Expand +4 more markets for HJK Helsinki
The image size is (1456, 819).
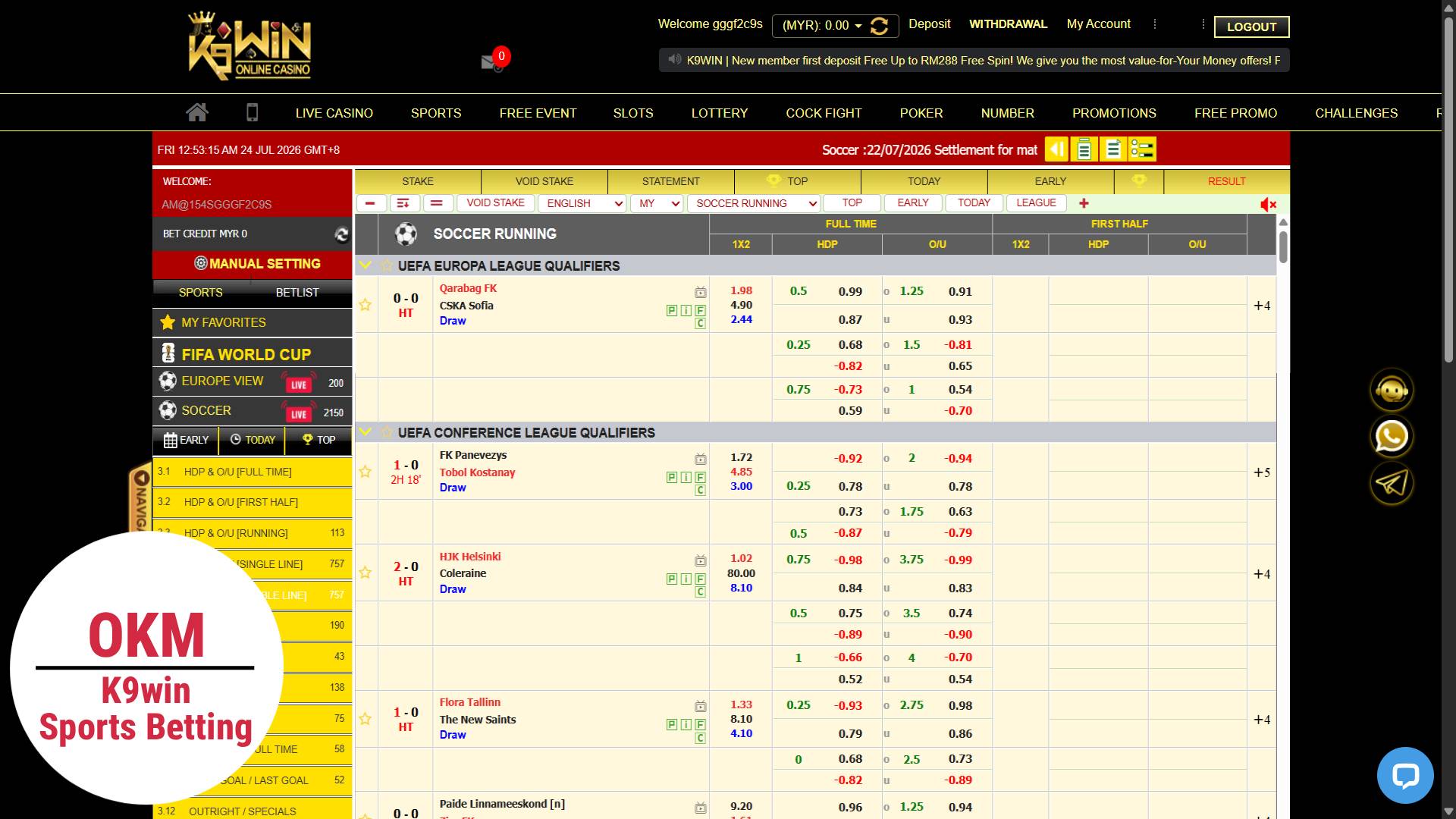click(x=1262, y=574)
